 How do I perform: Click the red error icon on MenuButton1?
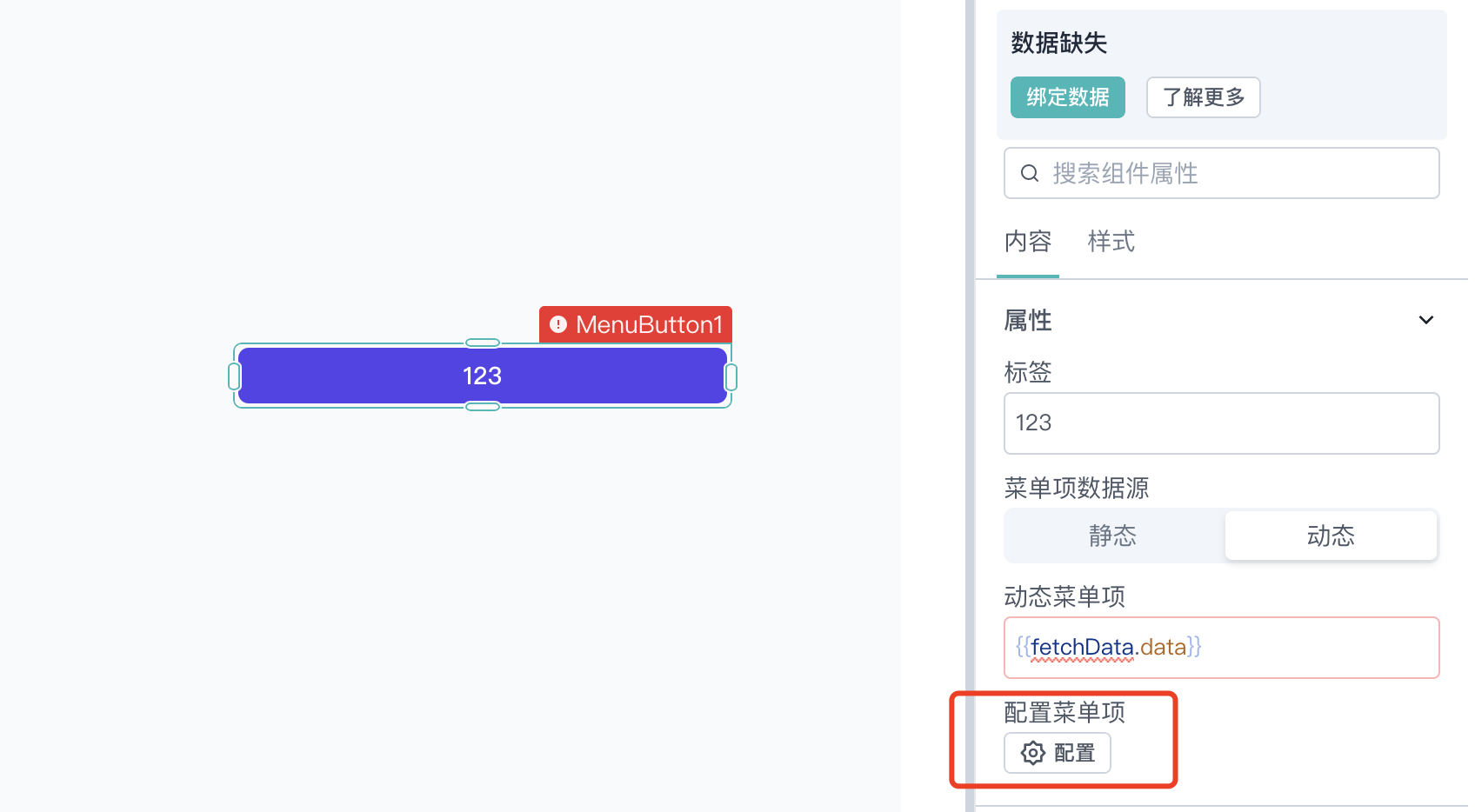(x=558, y=324)
